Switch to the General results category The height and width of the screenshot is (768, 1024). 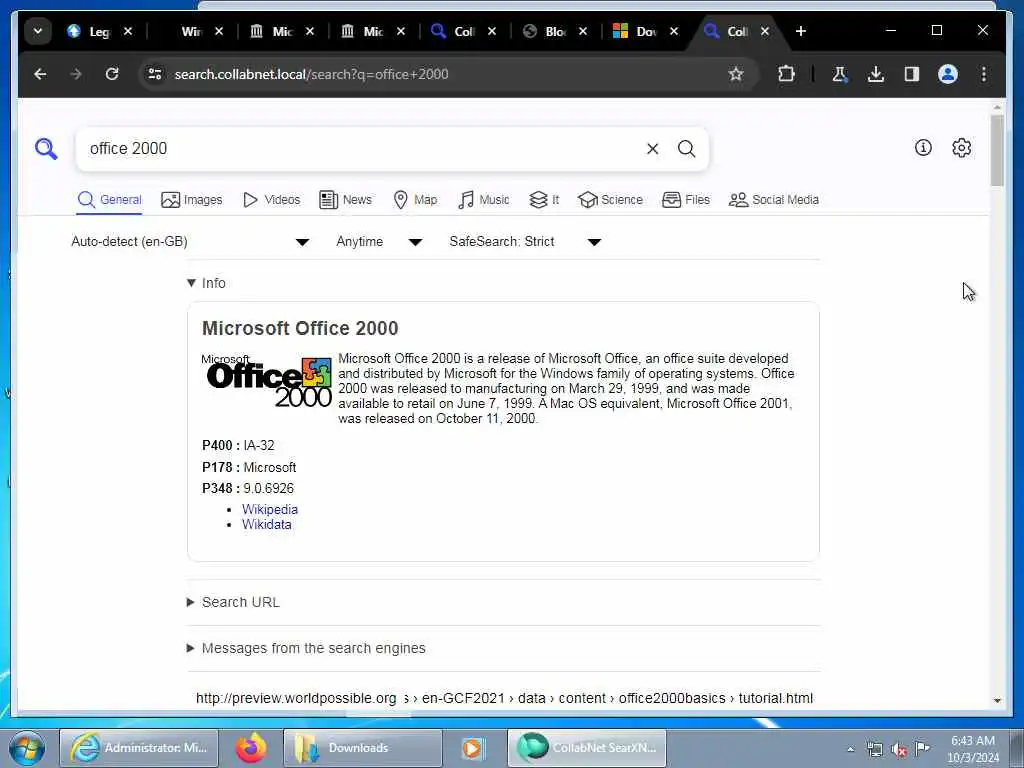coord(109,200)
